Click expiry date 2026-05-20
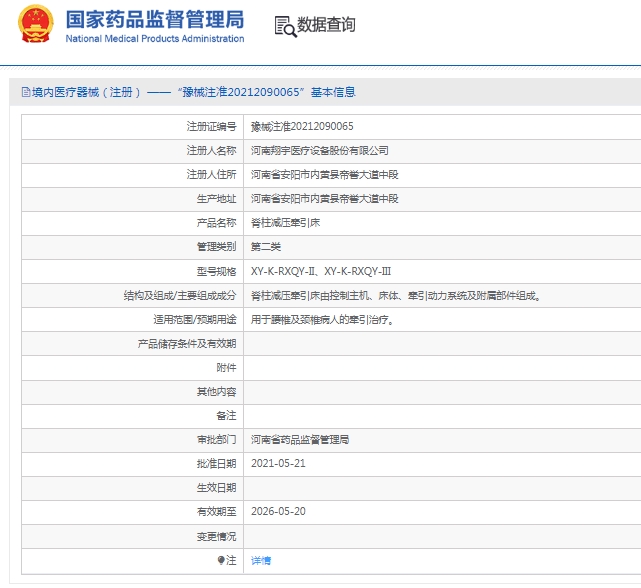Screen dimensions: 641x588 [x=278, y=511]
